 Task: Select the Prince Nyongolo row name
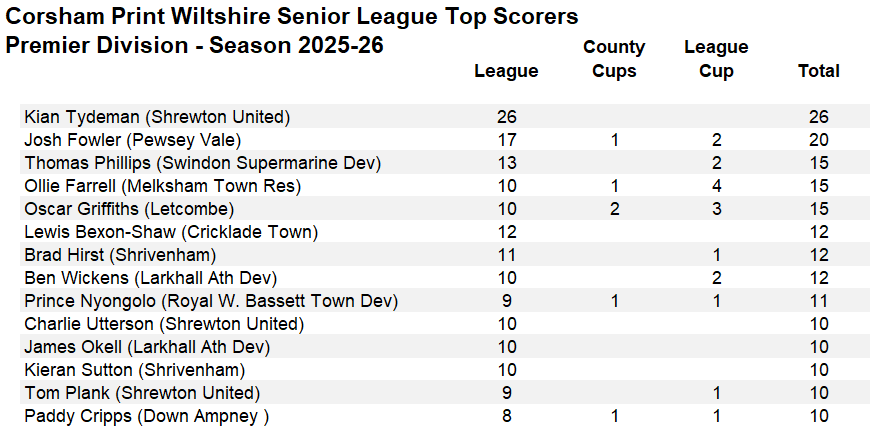coord(210,301)
